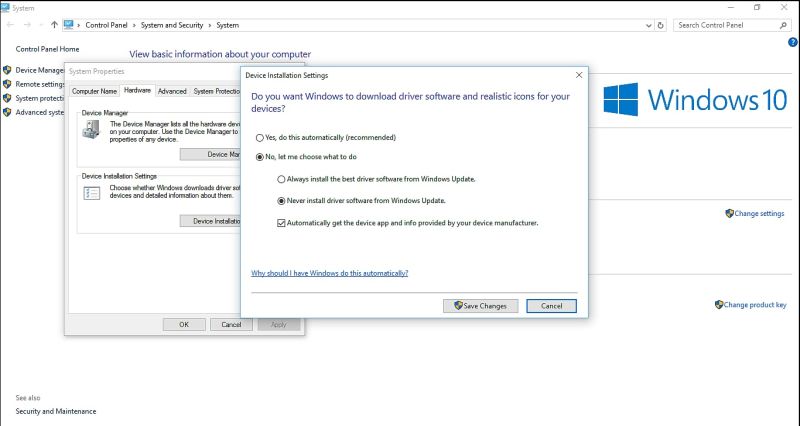Open Device Manager from the sidebar
This screenshot has height=426, width=800.
click(40, 70)
